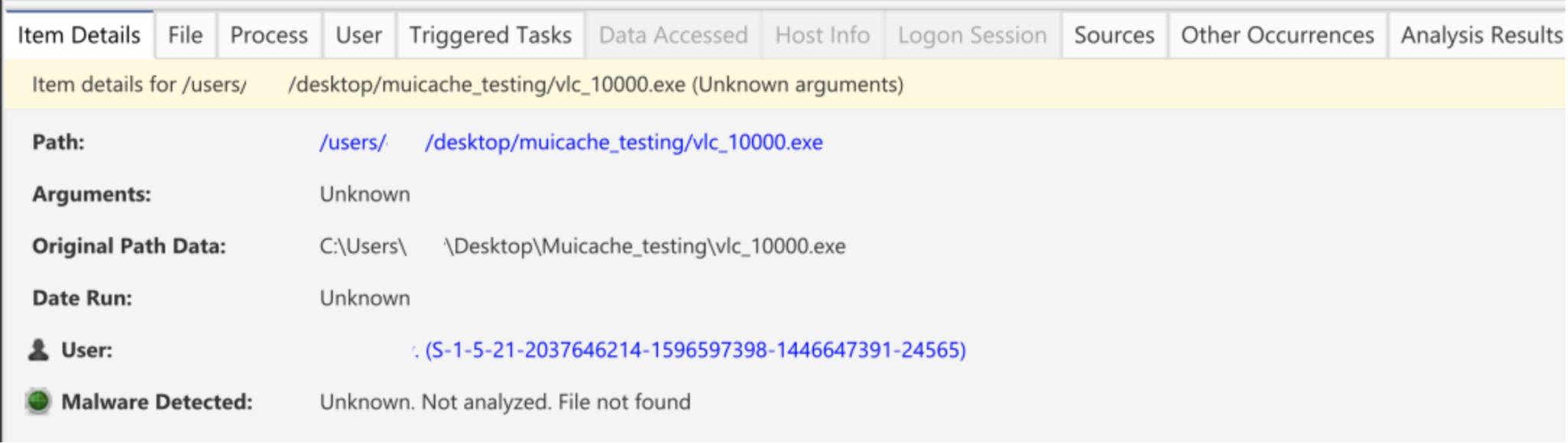View the Other Occurrences tab
Viewport: 1568px width, 443px height.
point(1277,34)
